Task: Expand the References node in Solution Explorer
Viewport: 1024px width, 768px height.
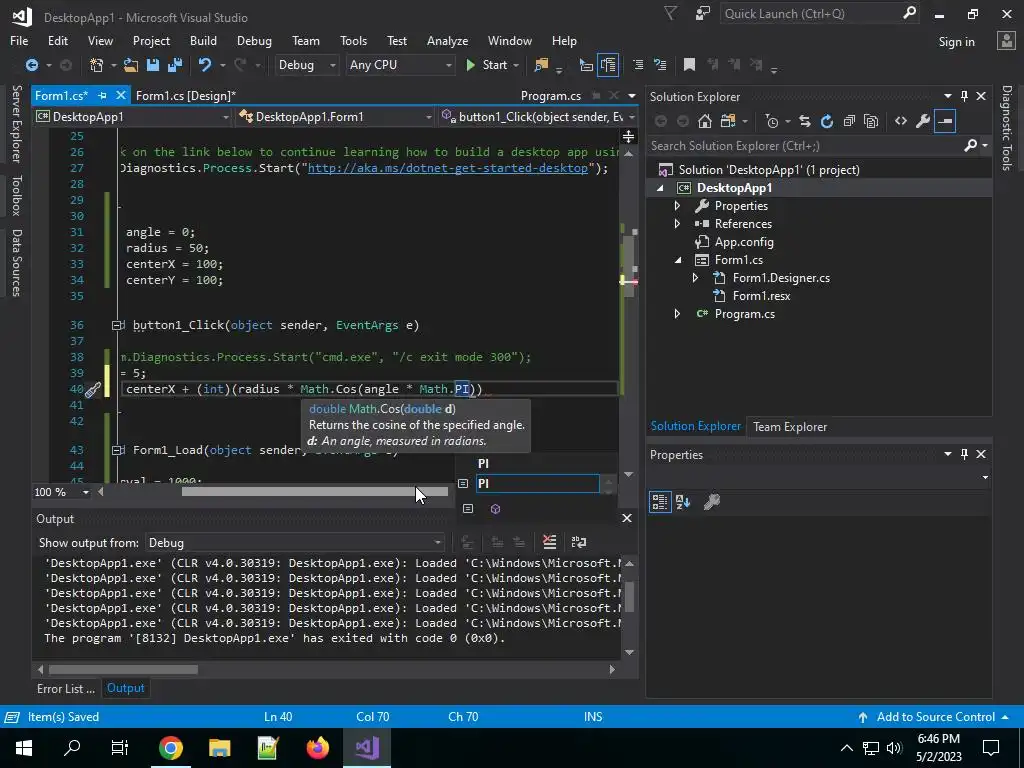Action: pos(677,224)
